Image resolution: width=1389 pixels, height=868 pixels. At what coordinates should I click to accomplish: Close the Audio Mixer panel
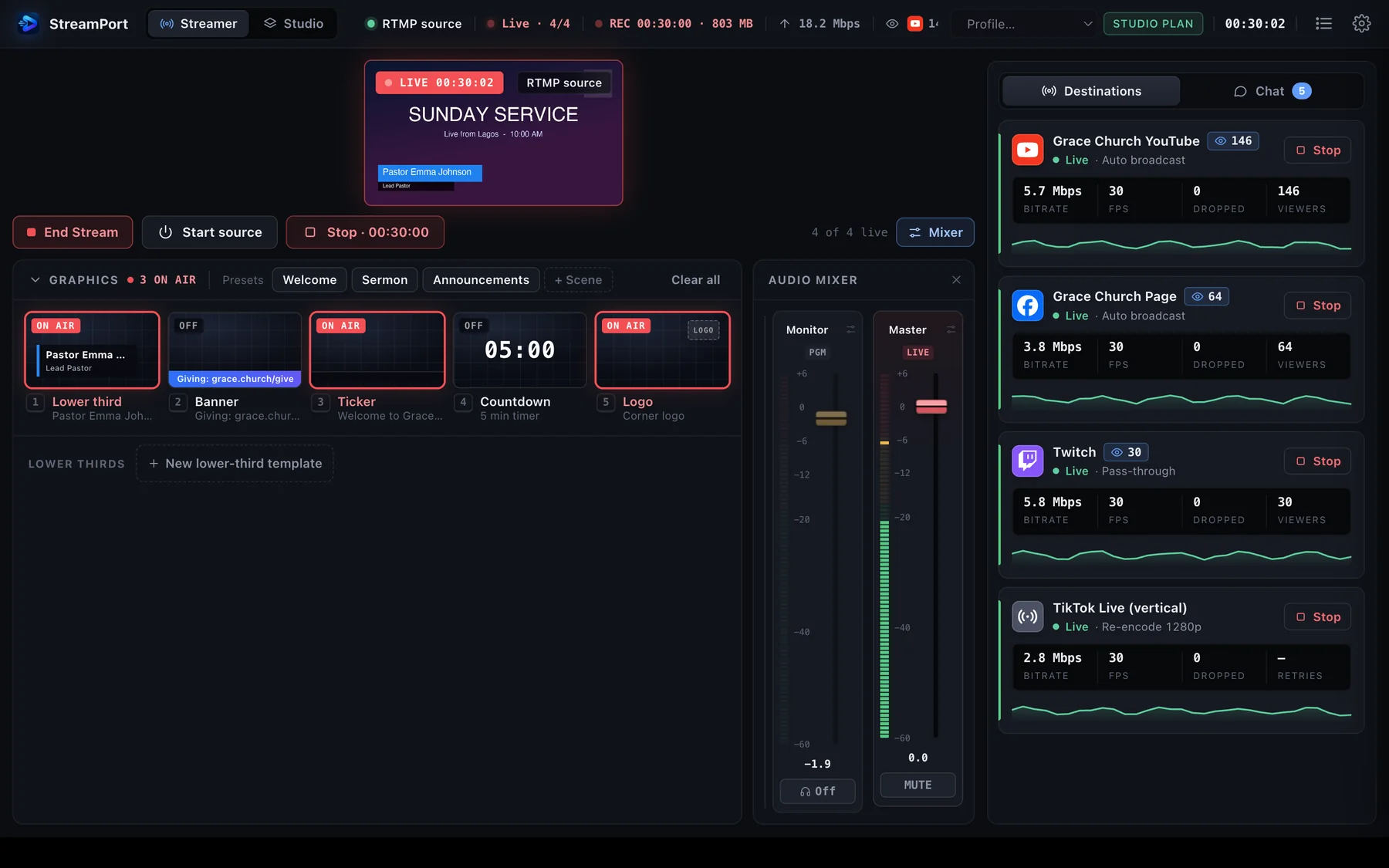[956, 280]
